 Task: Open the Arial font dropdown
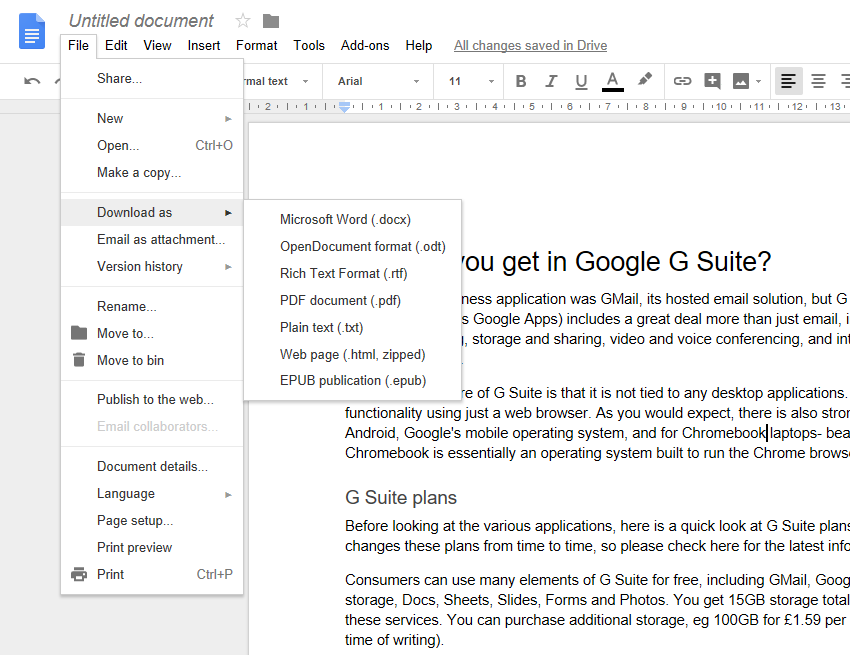pos(379,81)
